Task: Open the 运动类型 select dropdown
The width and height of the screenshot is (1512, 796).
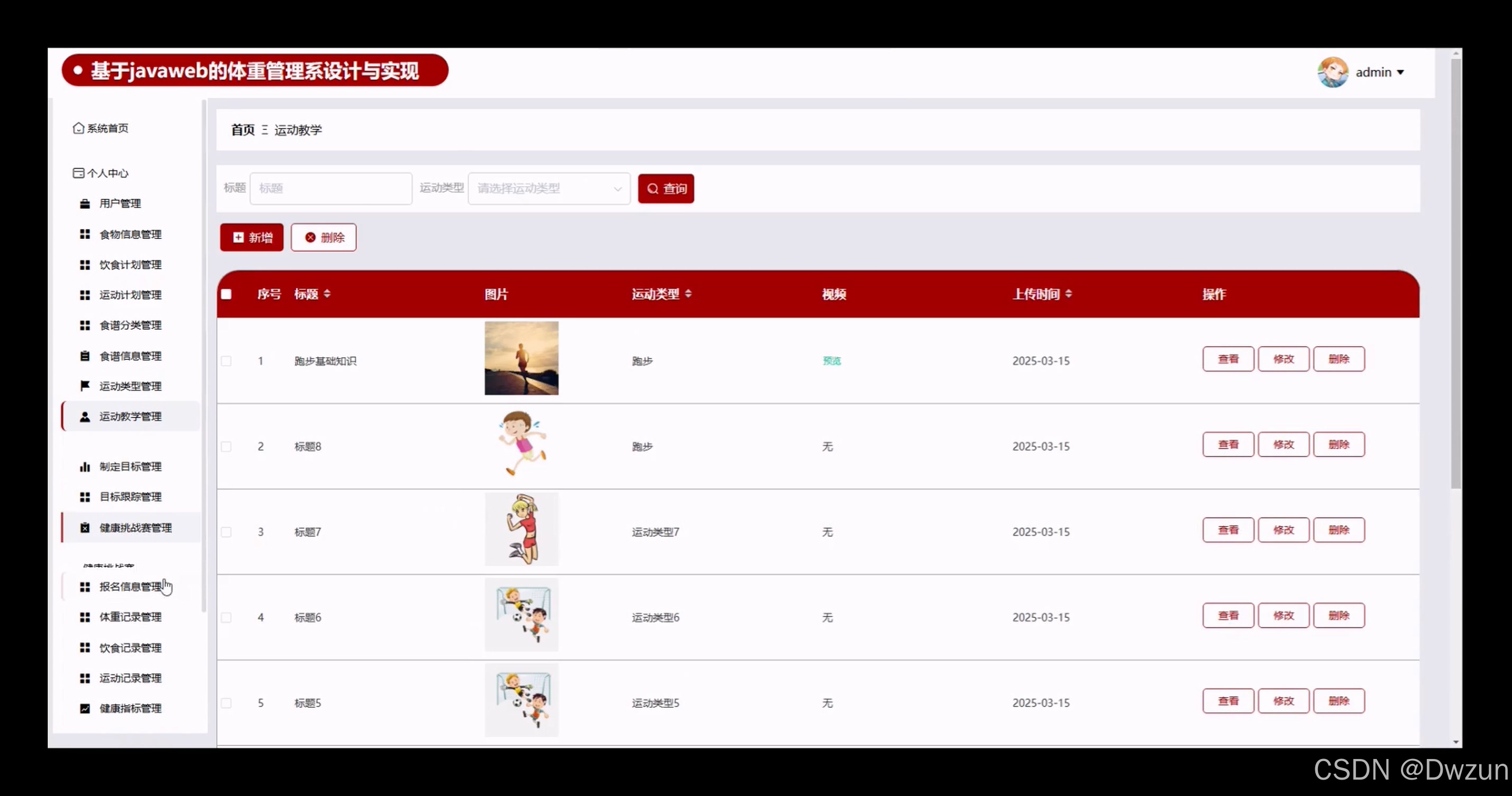Action: [x=549, y=189]
